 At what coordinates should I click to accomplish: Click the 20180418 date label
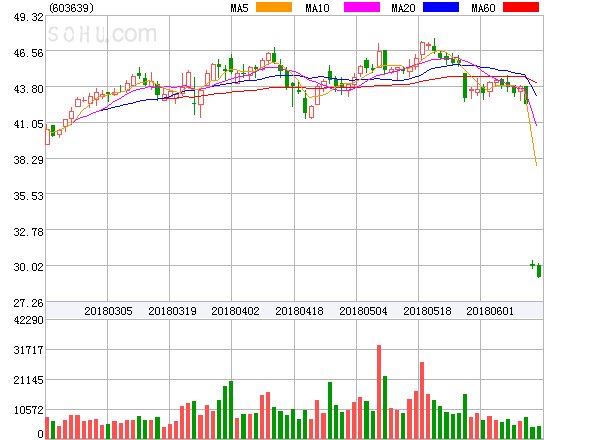[299, 311]
